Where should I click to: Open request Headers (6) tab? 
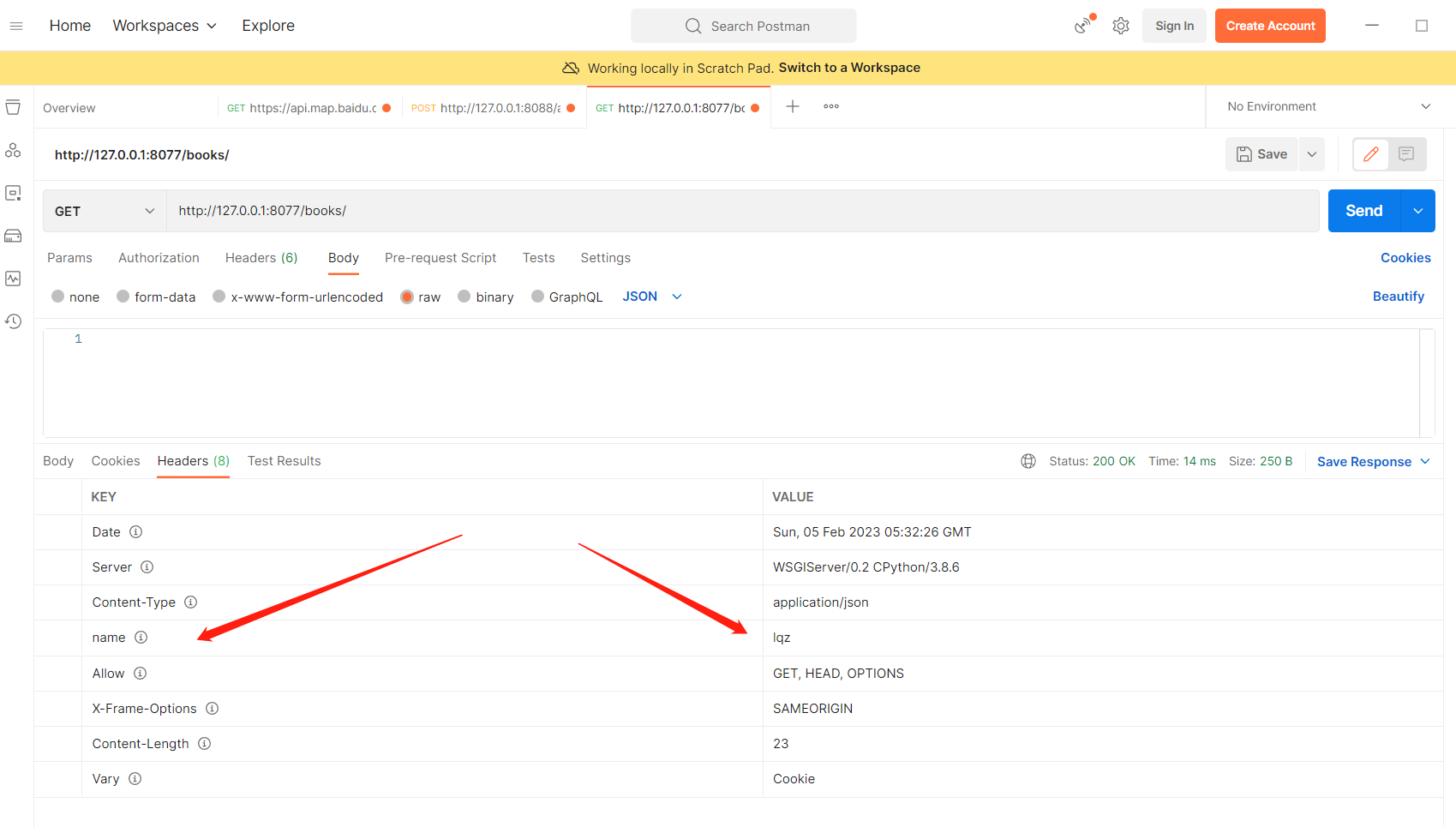pos(261,258)
